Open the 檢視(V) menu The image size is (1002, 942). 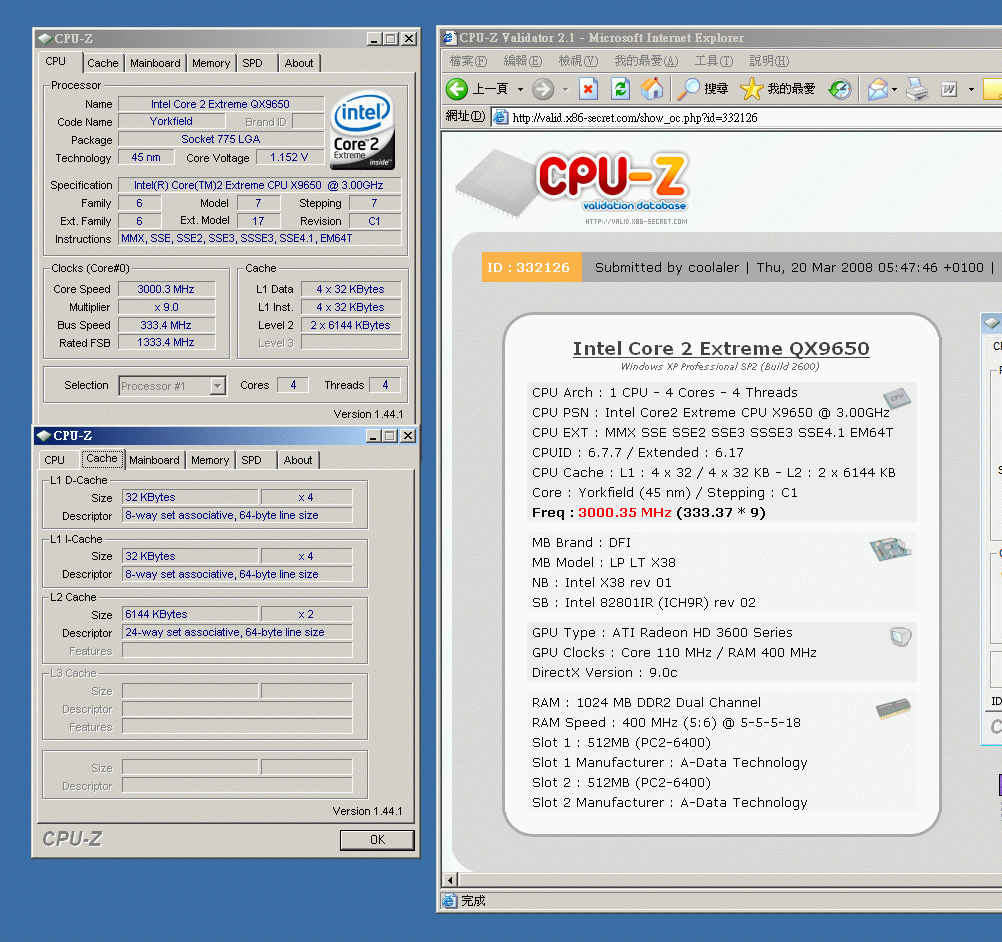(x=578, y=61)
